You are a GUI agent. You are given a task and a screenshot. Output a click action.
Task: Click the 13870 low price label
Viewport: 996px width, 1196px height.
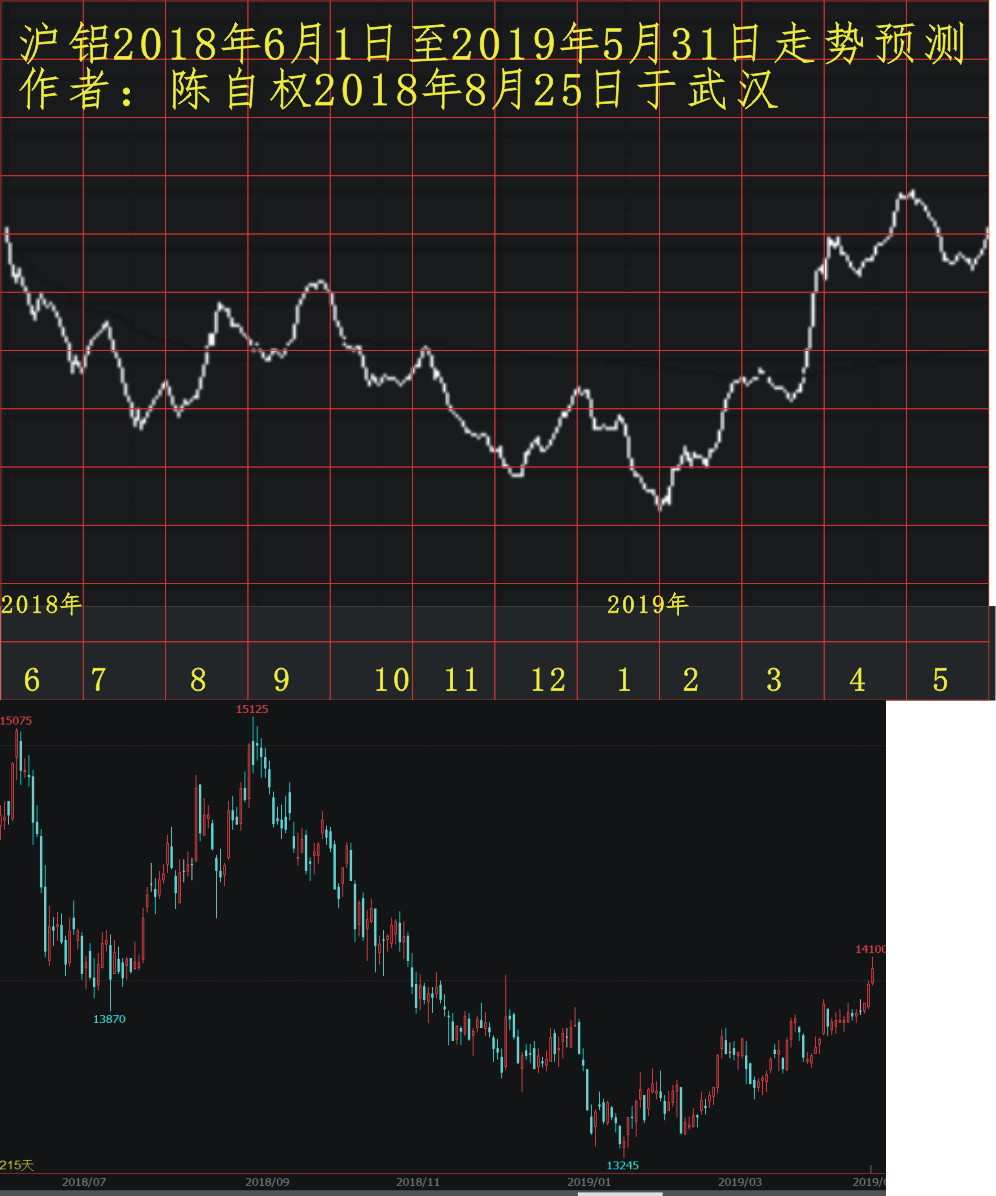point(109,1018)
